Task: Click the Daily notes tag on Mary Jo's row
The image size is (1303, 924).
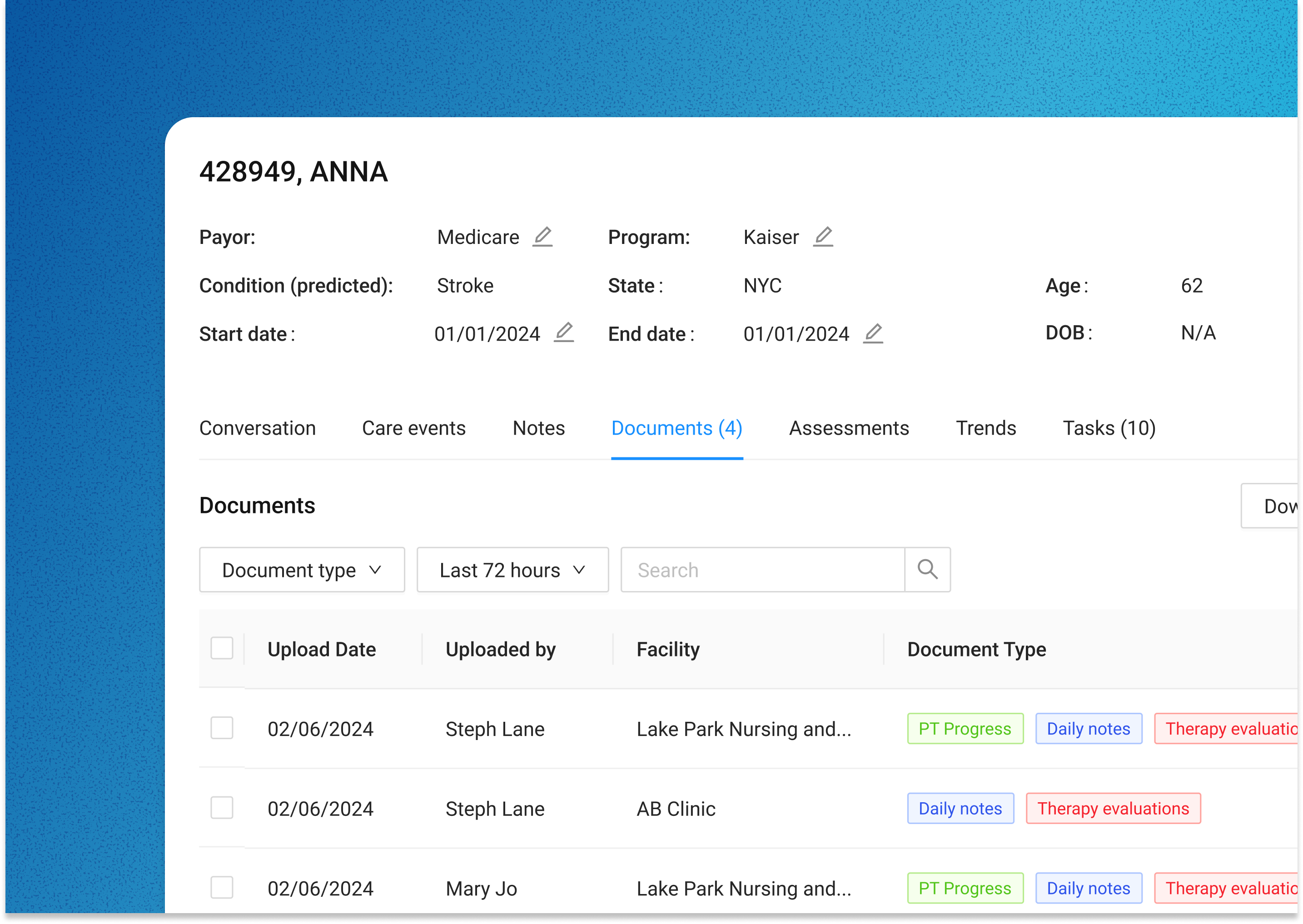Action: [x=1089, y=888]
